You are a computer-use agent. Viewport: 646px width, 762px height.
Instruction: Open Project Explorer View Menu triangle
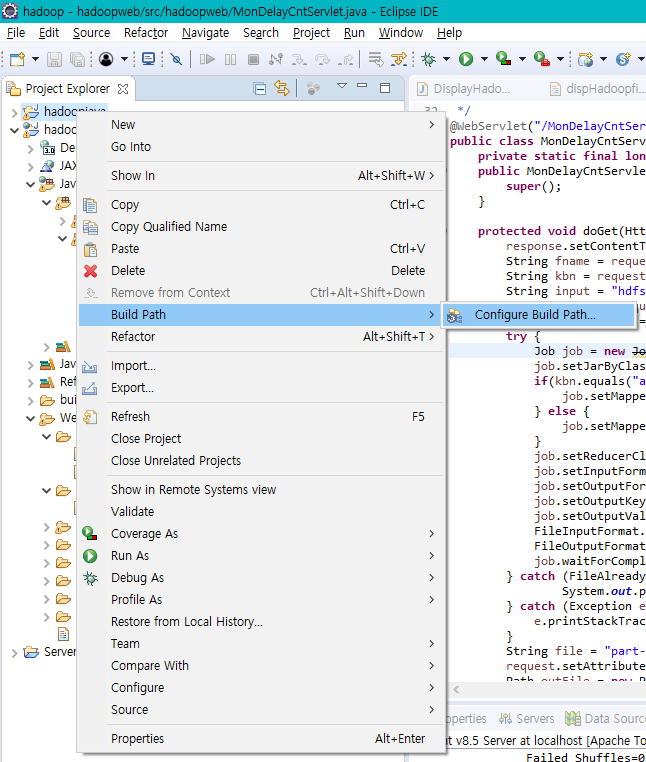point(342,86)
